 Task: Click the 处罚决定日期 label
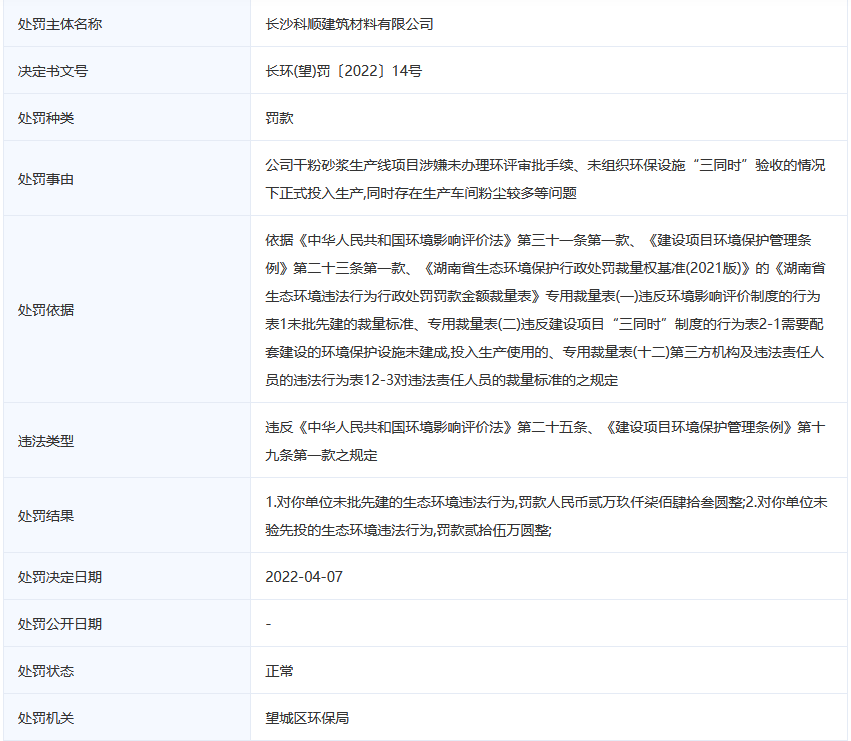click(x=60, y=577)
